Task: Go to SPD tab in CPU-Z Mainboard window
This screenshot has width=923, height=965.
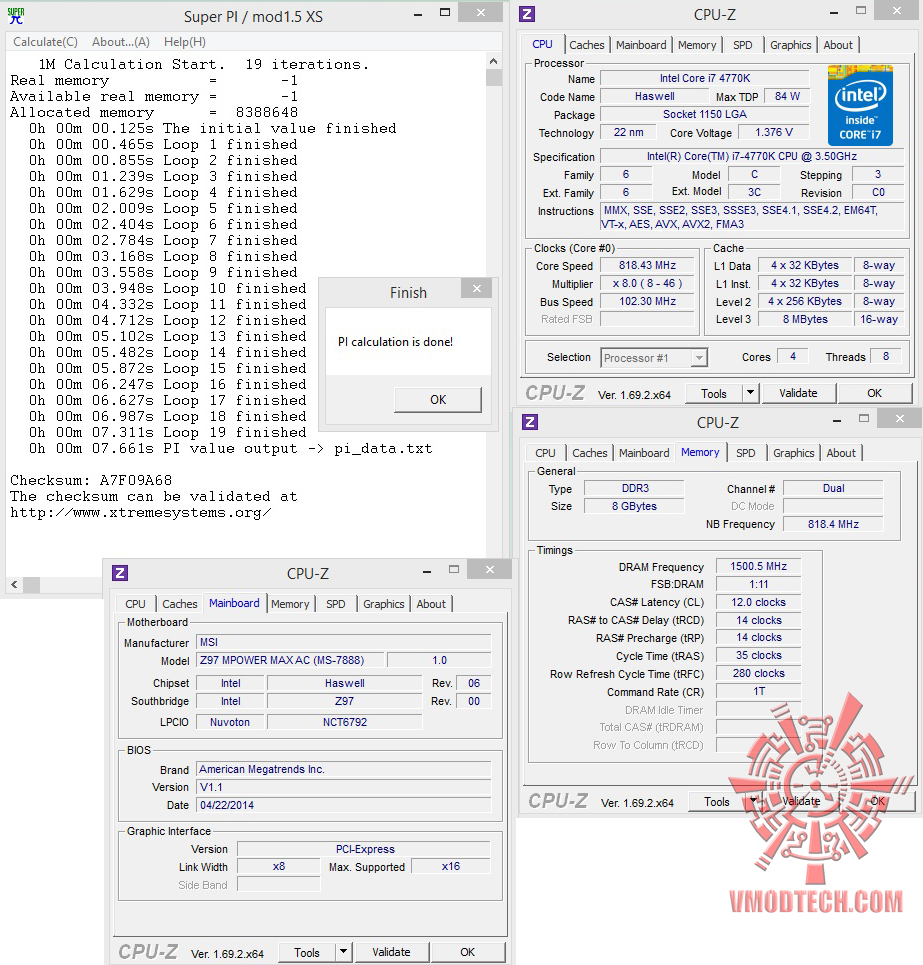Action: click(336, 604)
